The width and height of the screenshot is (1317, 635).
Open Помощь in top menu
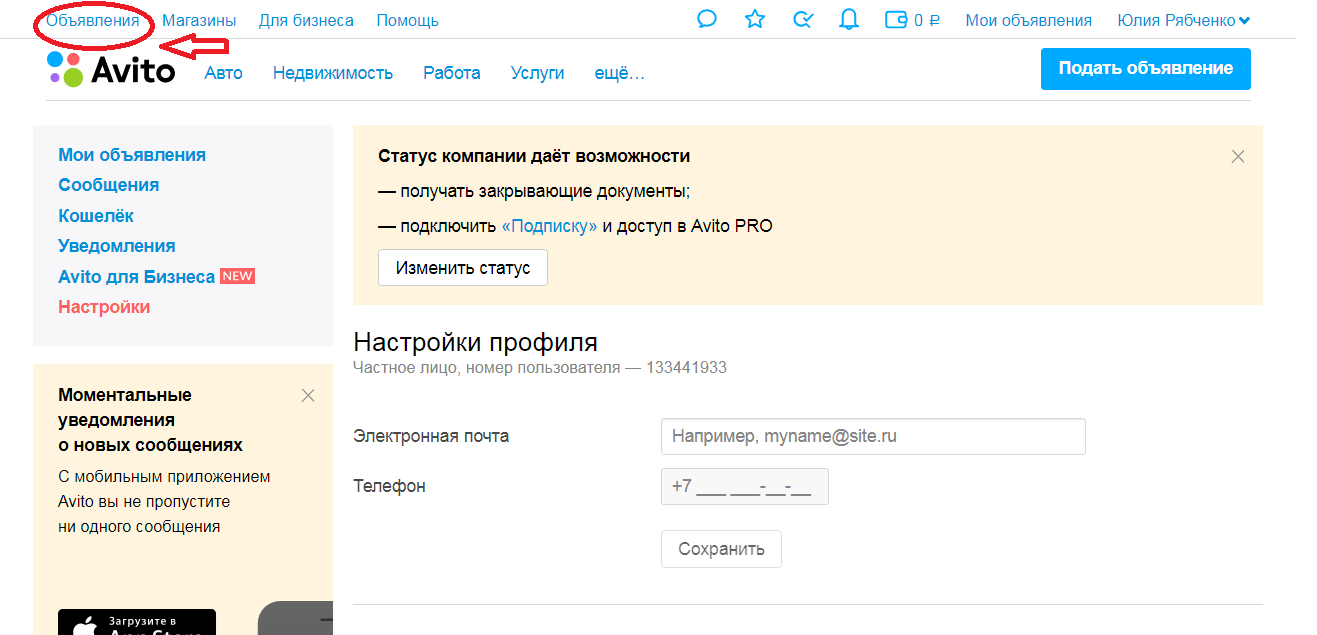[x=407, y=20]
